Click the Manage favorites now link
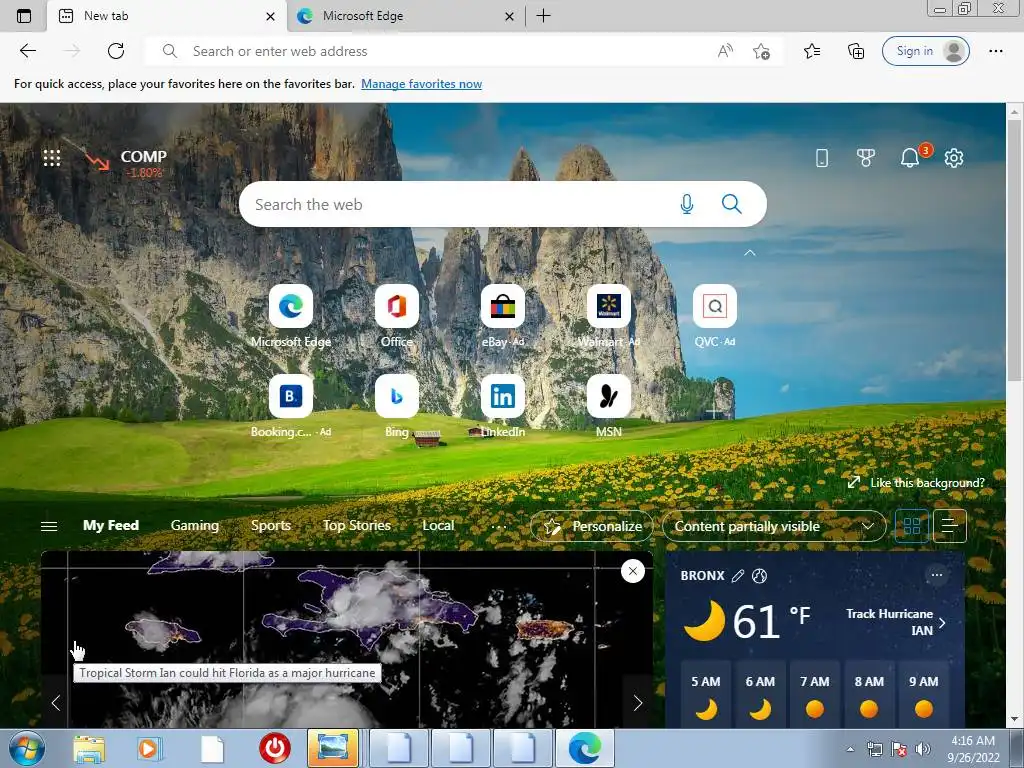1024x768 pixels. [421, 84]
